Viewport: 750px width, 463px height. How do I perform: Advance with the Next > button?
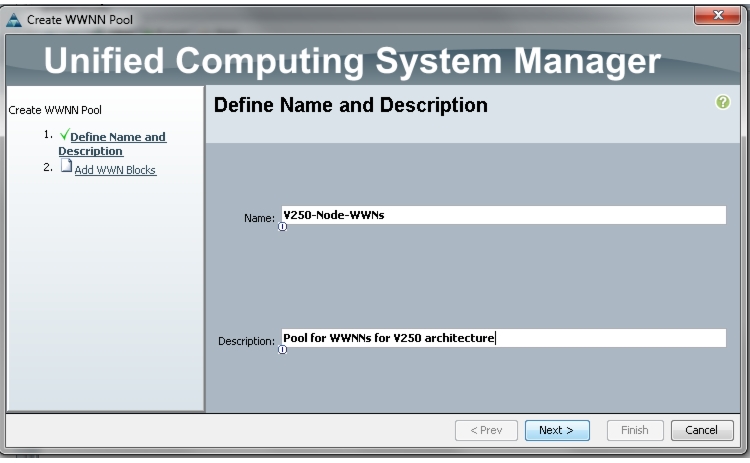(557, 430)
